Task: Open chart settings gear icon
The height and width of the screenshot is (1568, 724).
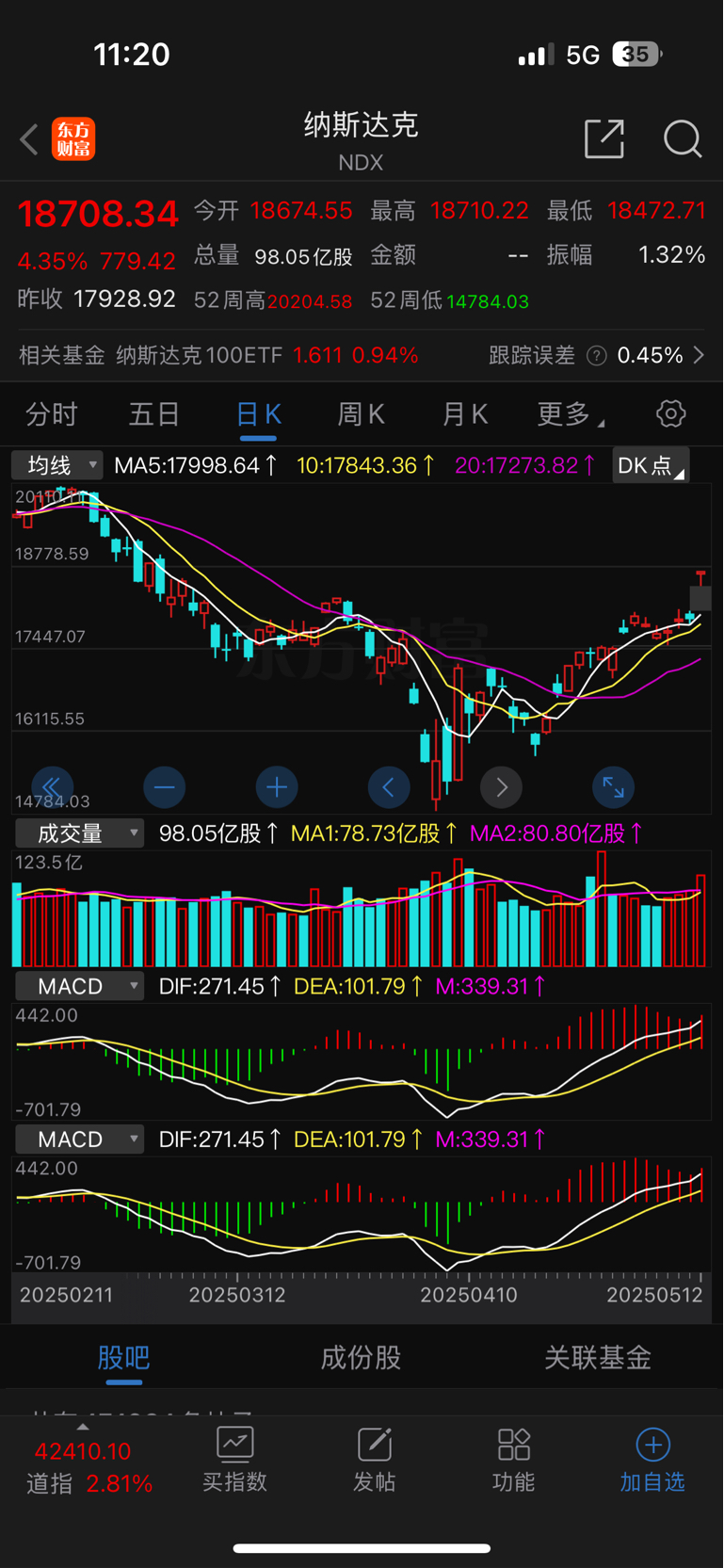Action: coord(670,413)
